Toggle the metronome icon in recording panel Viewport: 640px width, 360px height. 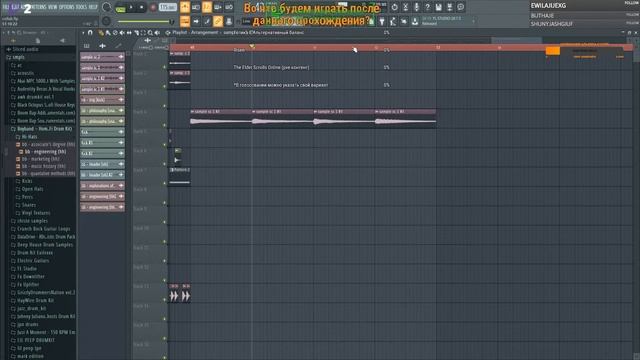coord(185,7)
